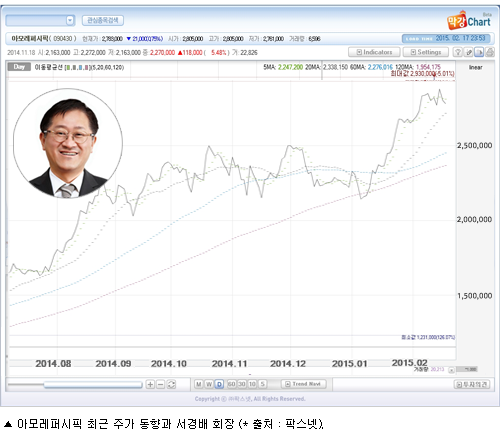Reset chart view with refresh icon

(x=171, y=384)
